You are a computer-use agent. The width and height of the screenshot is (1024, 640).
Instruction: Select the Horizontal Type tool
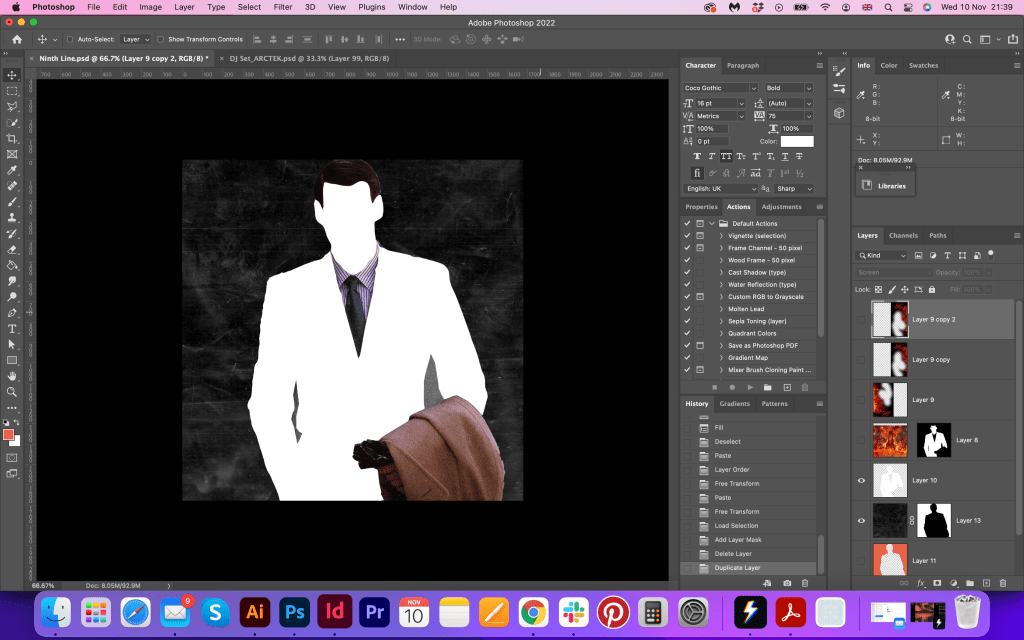pyautogui.click(x=12, y=328)
